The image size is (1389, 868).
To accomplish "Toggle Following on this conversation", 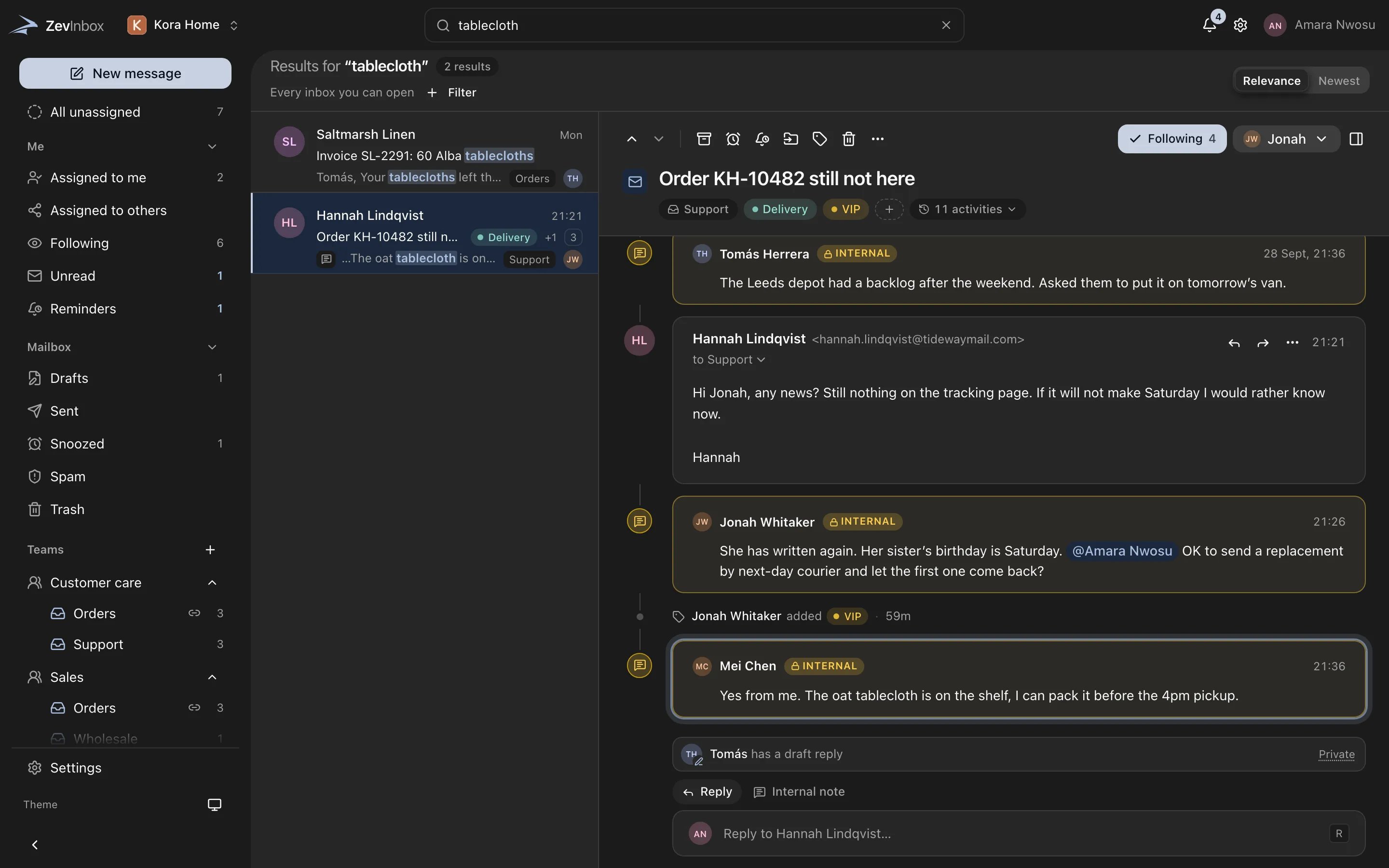I will click(x=1171, y=139).
